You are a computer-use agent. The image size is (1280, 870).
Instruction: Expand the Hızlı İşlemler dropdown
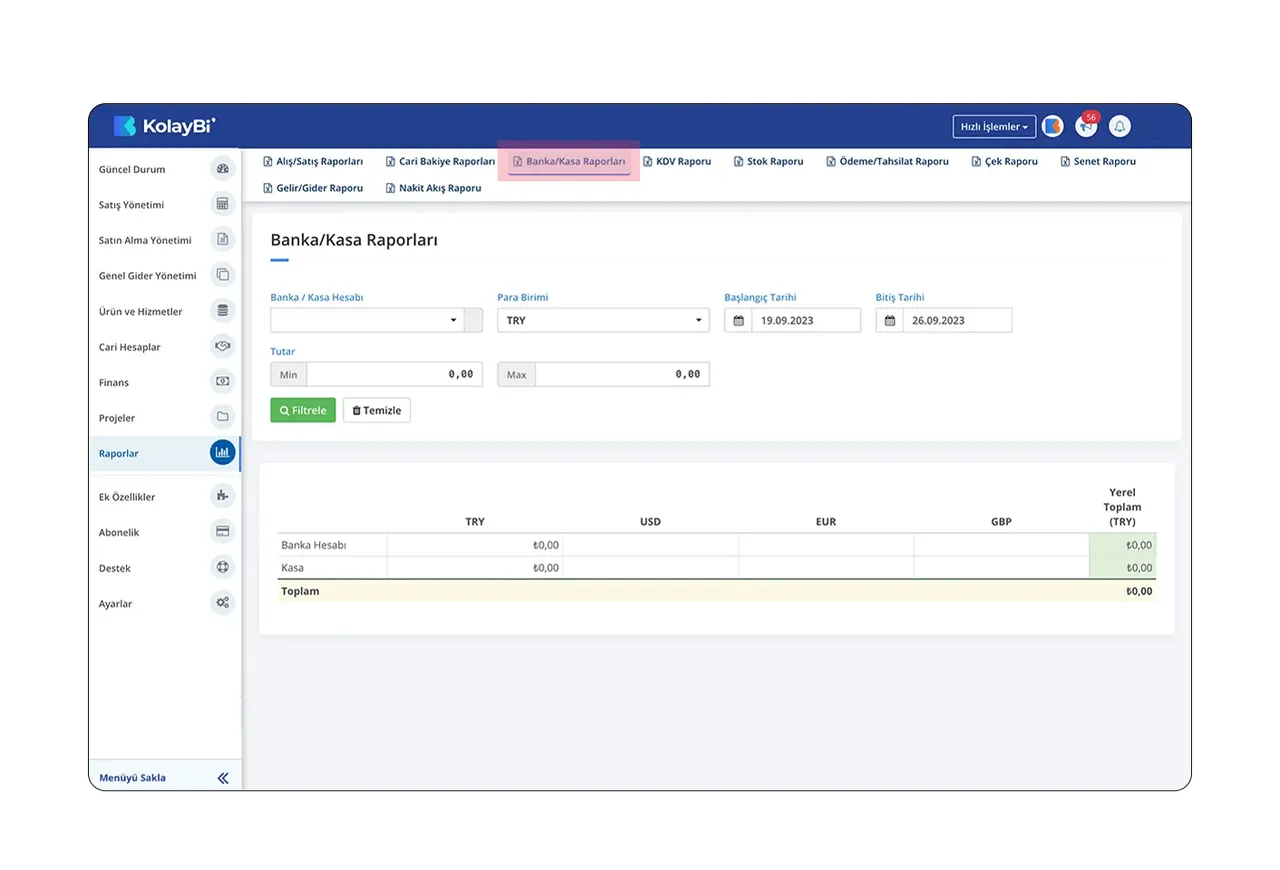click(994, 127)
